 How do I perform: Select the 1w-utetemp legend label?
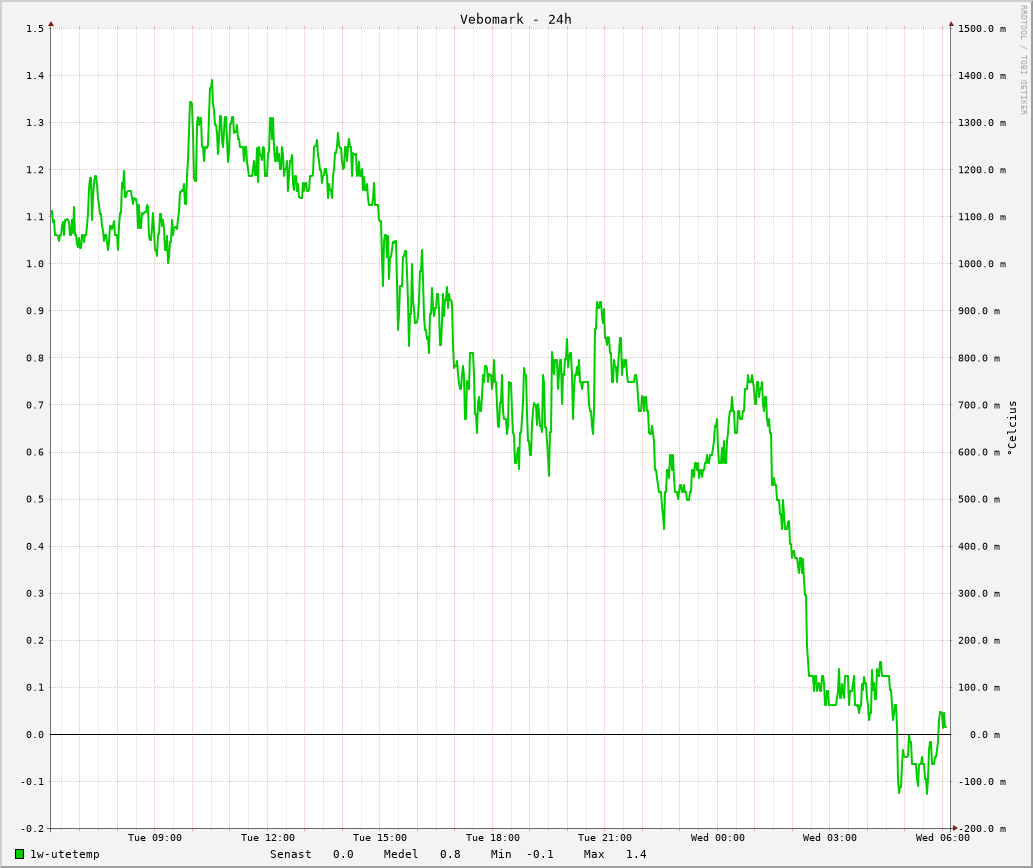(x=64, y=854)
